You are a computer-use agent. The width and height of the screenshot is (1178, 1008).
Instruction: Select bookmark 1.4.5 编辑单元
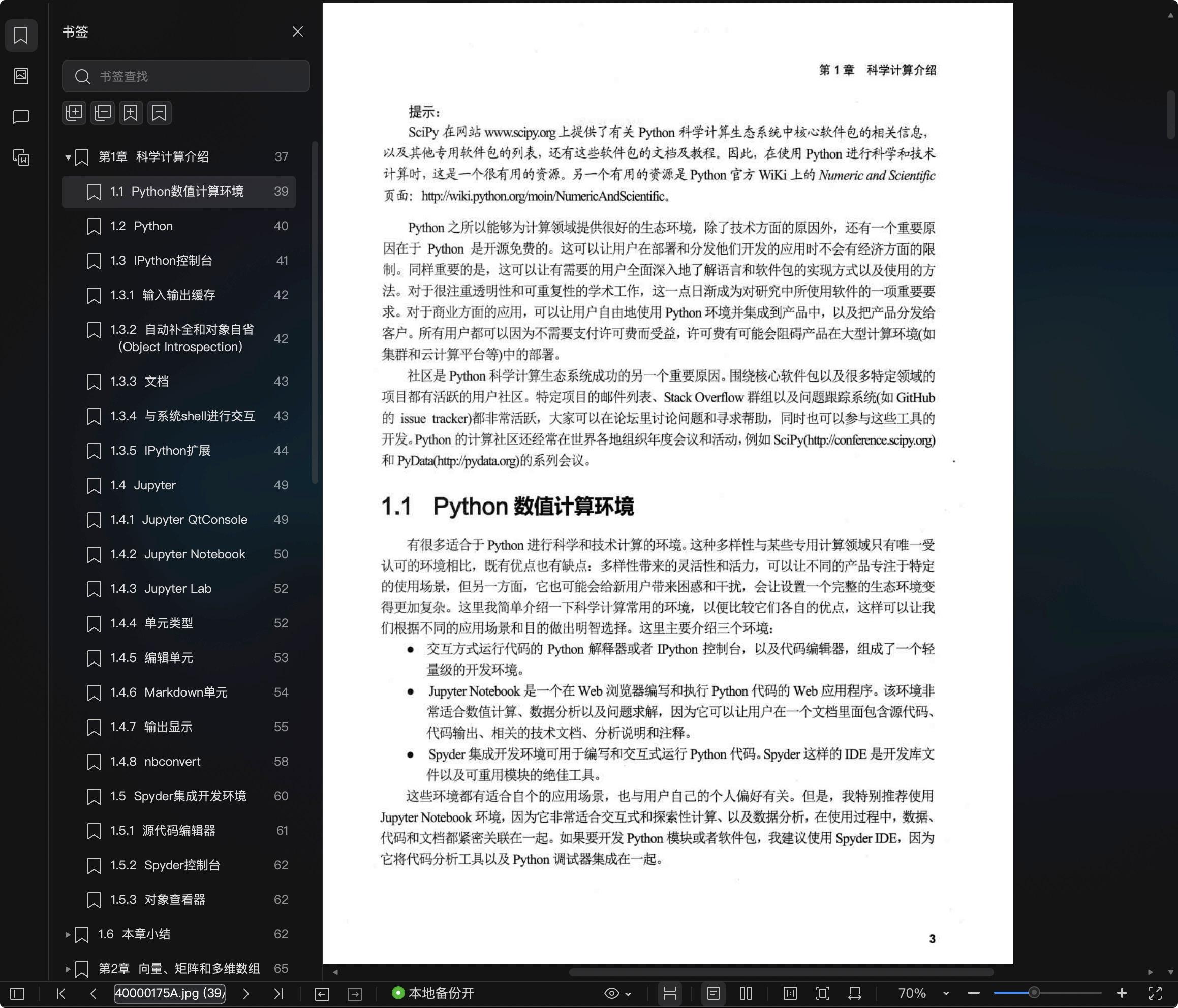pyautogui.click(x=179, y=658)
